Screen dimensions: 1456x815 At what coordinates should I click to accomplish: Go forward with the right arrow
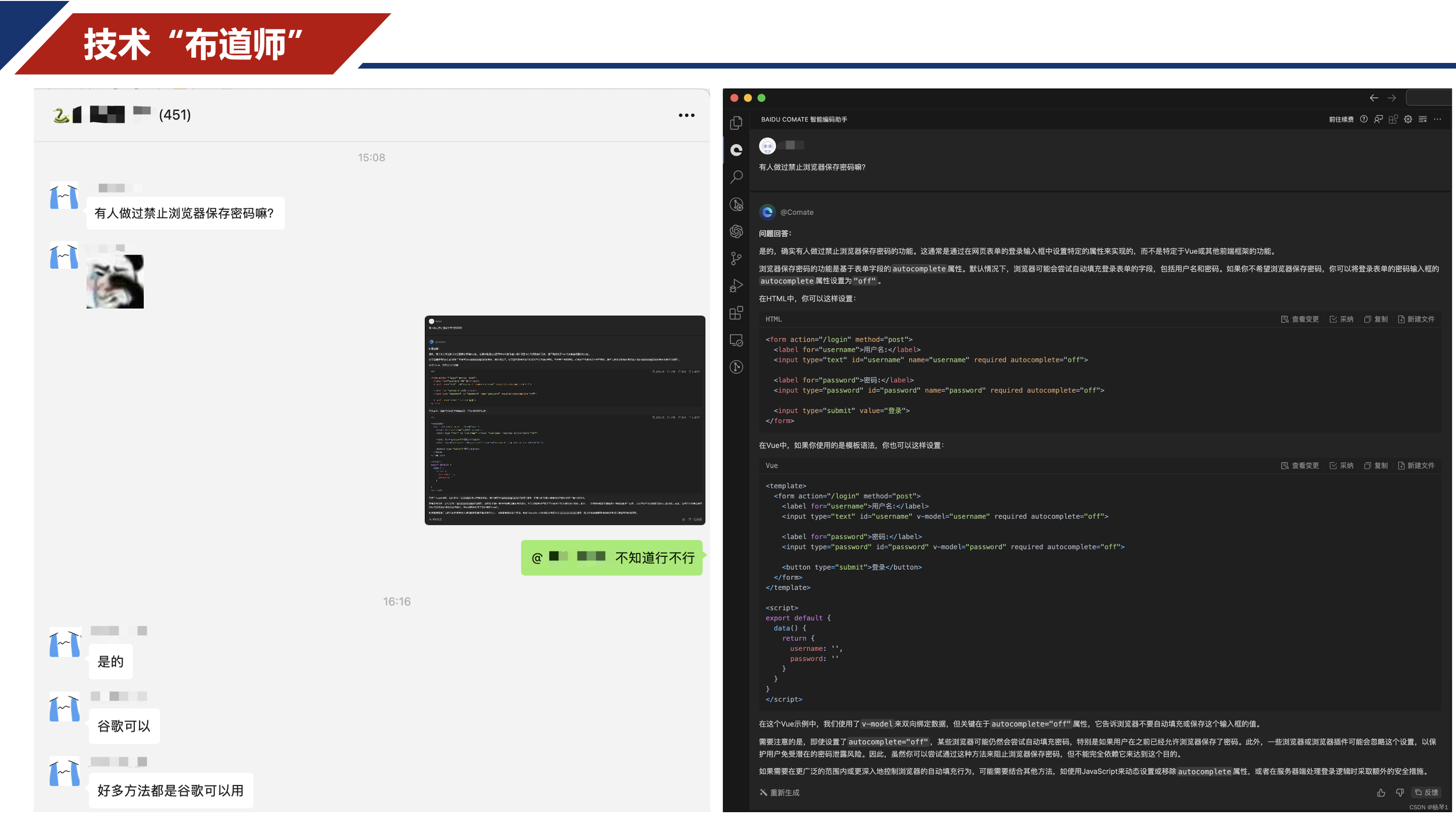[x=1392, y=98]
